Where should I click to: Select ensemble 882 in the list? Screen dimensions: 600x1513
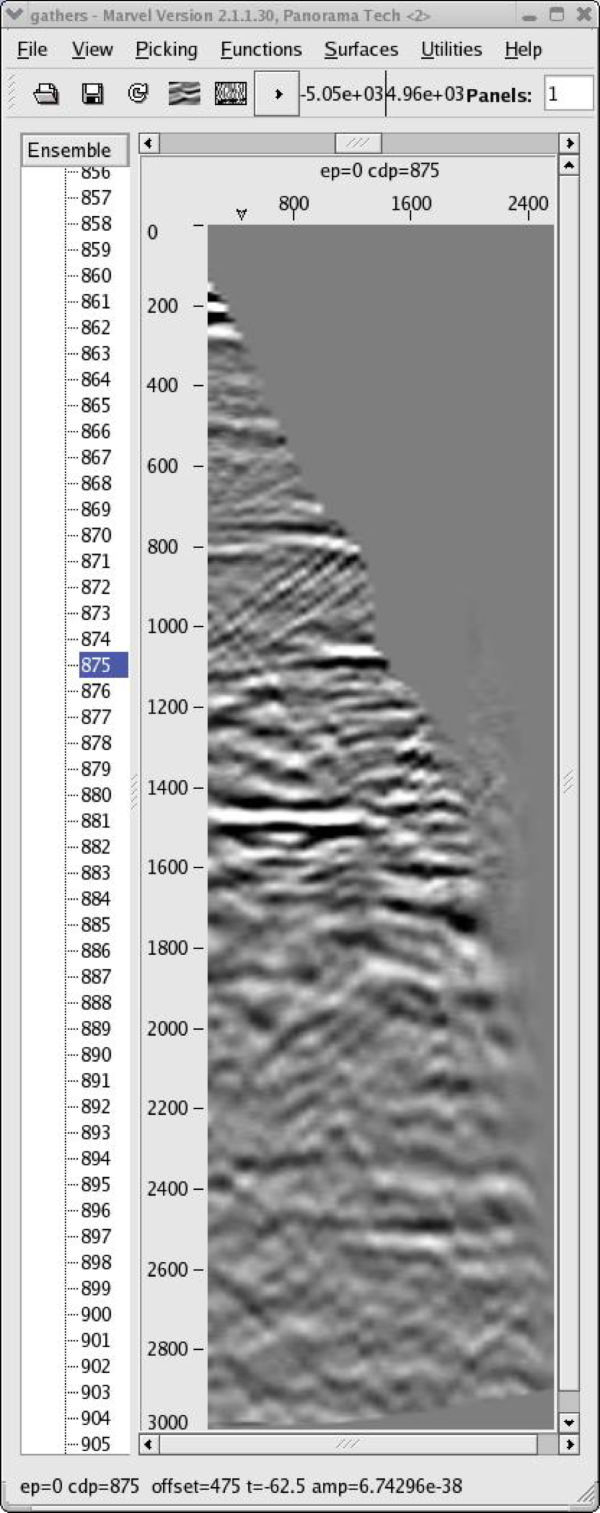96,847
